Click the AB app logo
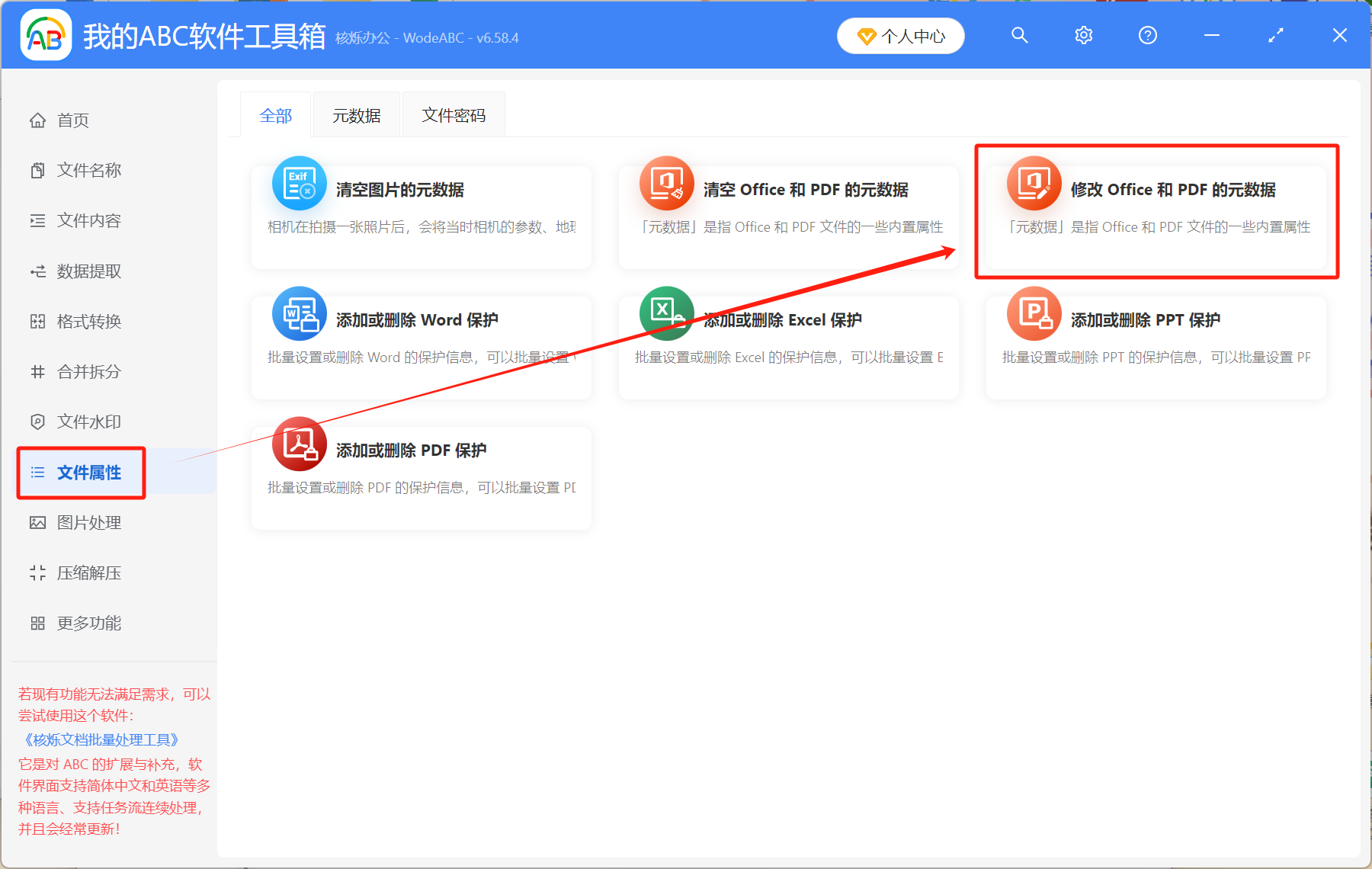The width and height of the screenshot is (1372, 869). tap(46, 34)
